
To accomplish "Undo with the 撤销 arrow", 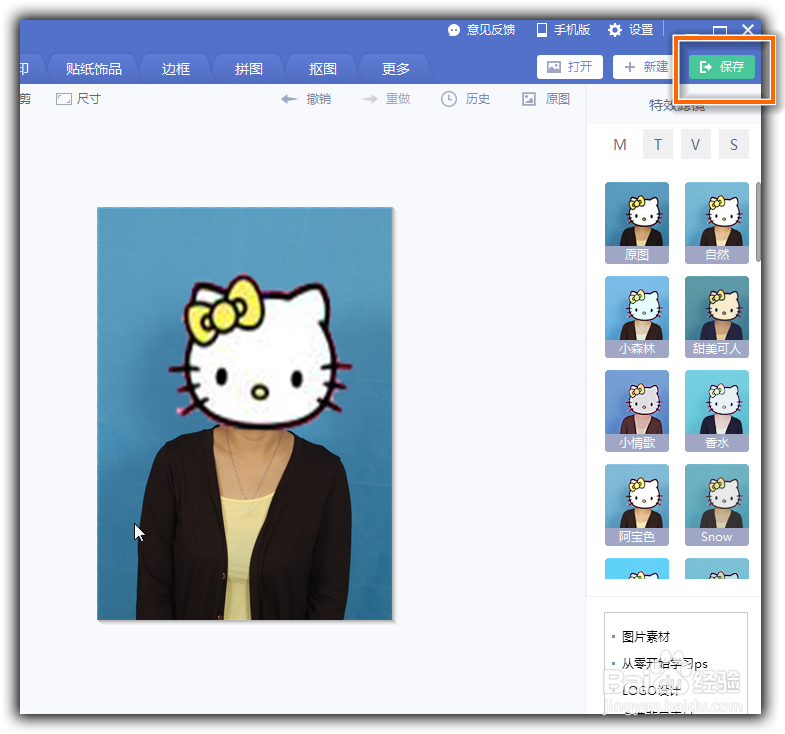I will click(x=306, y=99).
